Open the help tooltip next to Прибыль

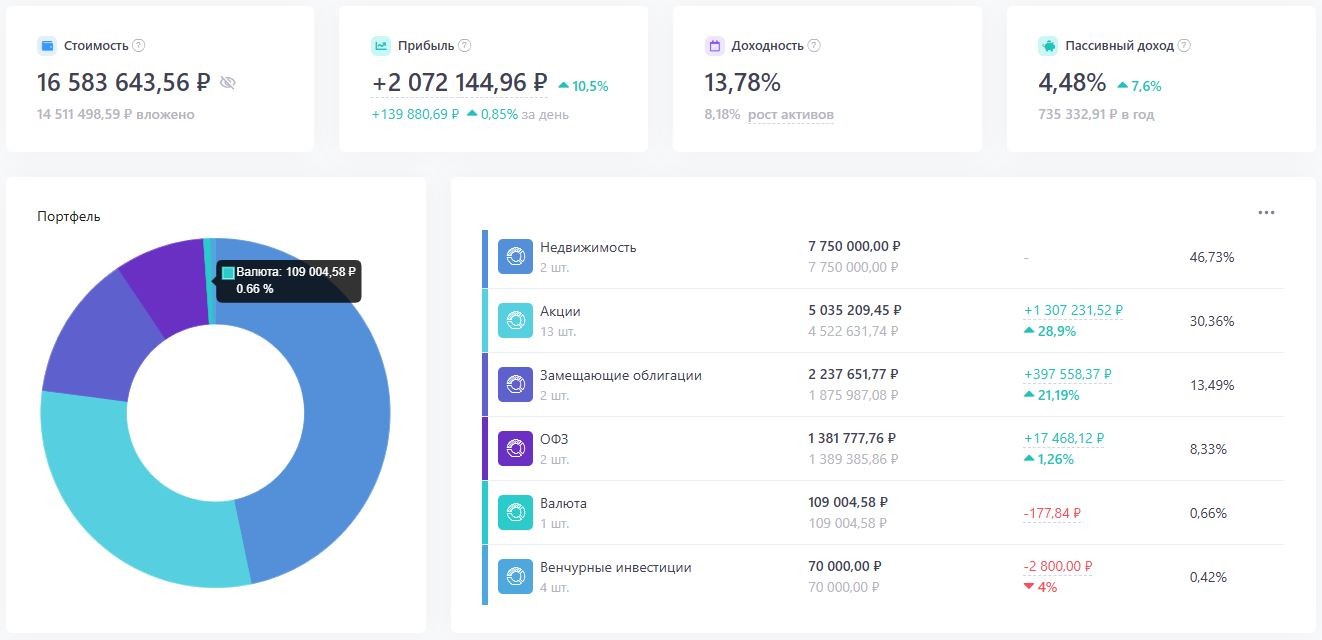465,45
